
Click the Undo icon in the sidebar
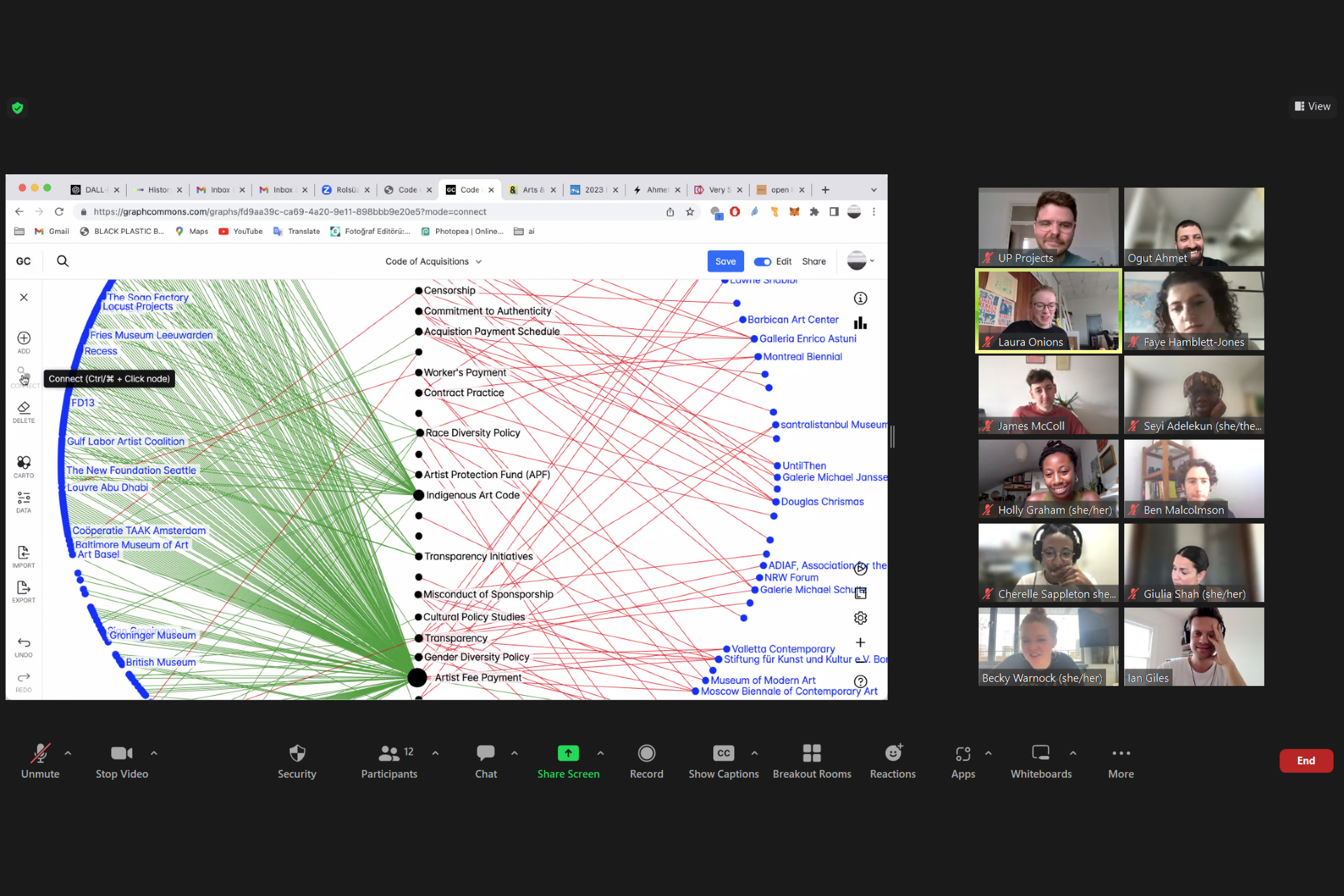[x=24, y=646]
